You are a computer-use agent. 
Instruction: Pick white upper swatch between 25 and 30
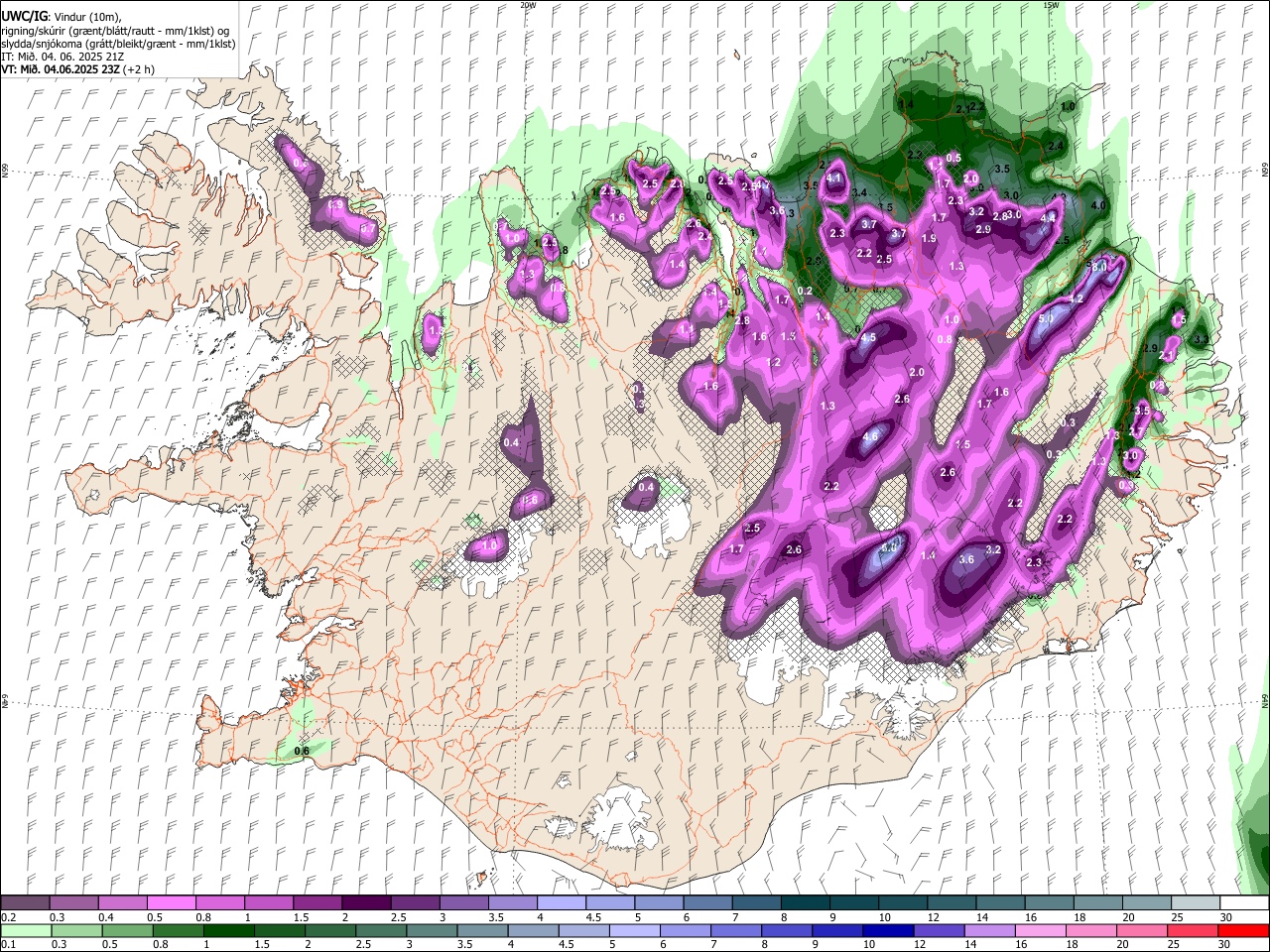(1195, 903)
